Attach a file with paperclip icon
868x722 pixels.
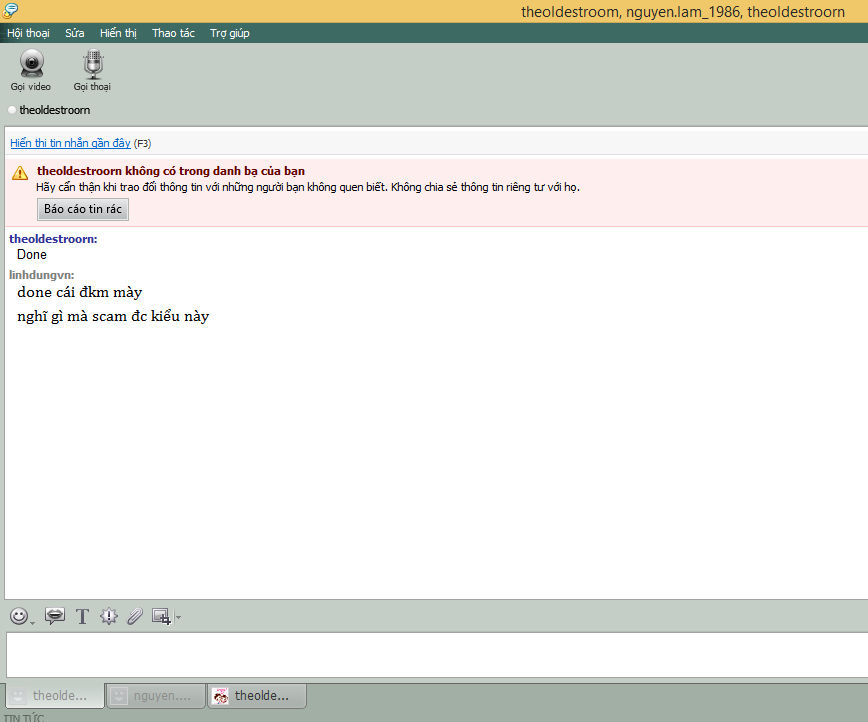tap(135, 616)
